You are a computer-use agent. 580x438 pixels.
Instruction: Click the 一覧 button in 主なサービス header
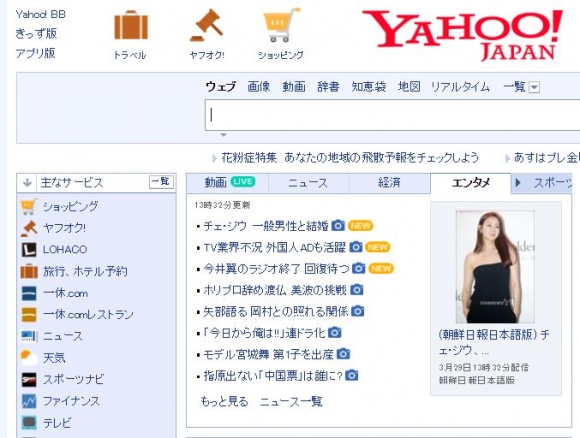161,182
